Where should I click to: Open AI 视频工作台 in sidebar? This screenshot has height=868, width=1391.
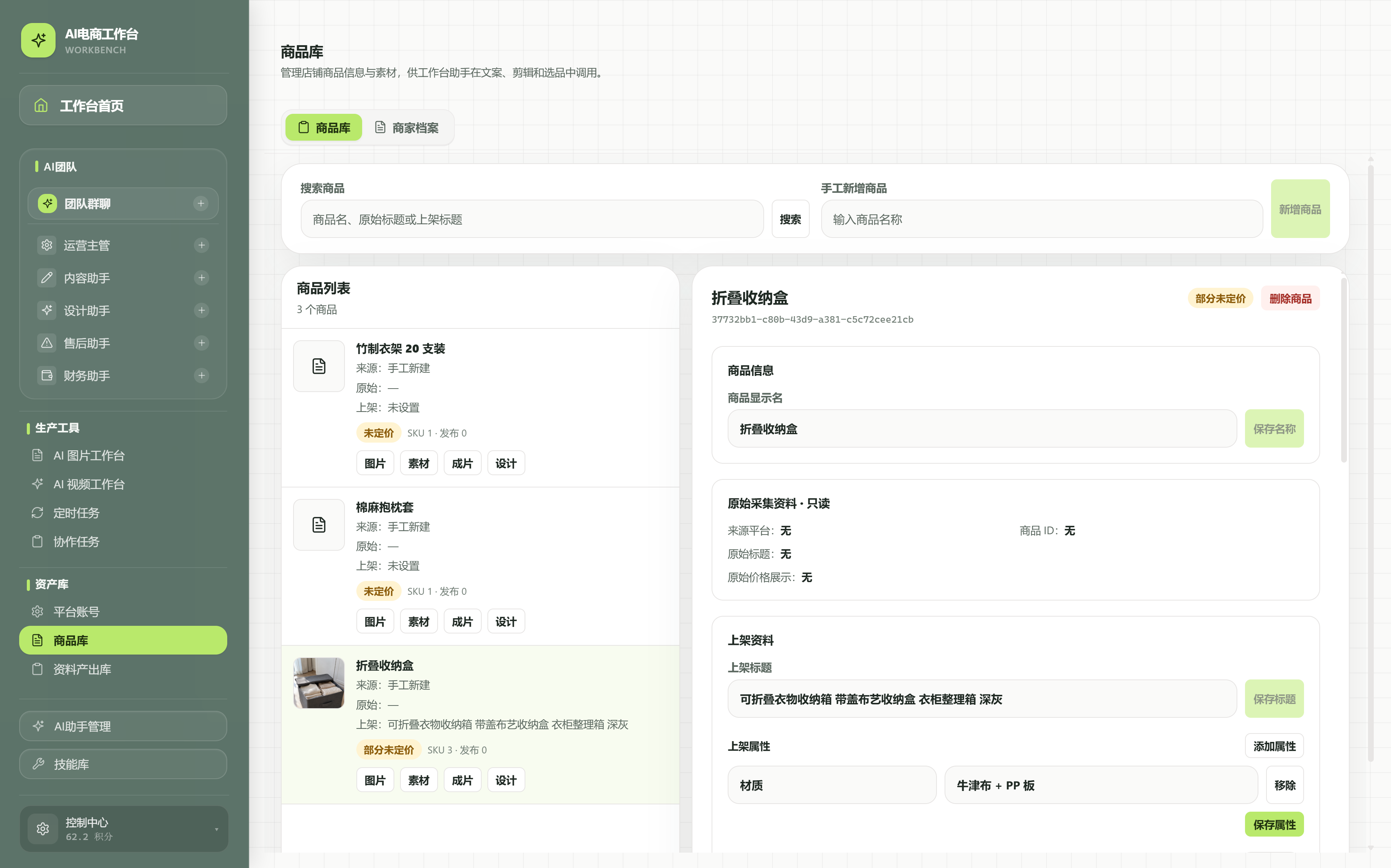tap(123, 484)
